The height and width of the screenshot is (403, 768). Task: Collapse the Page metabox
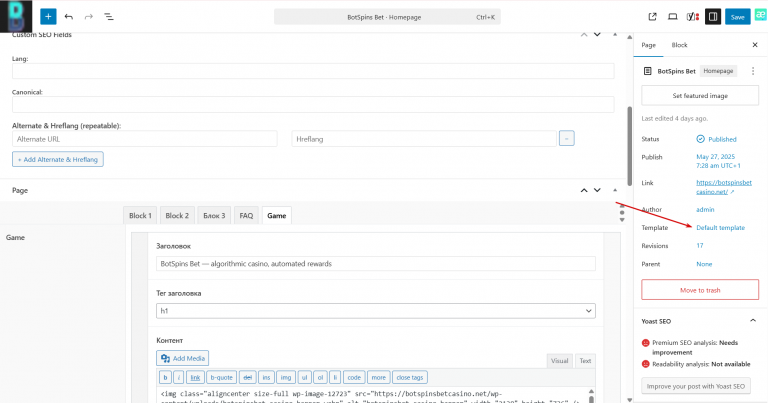(x=615, y=190)
